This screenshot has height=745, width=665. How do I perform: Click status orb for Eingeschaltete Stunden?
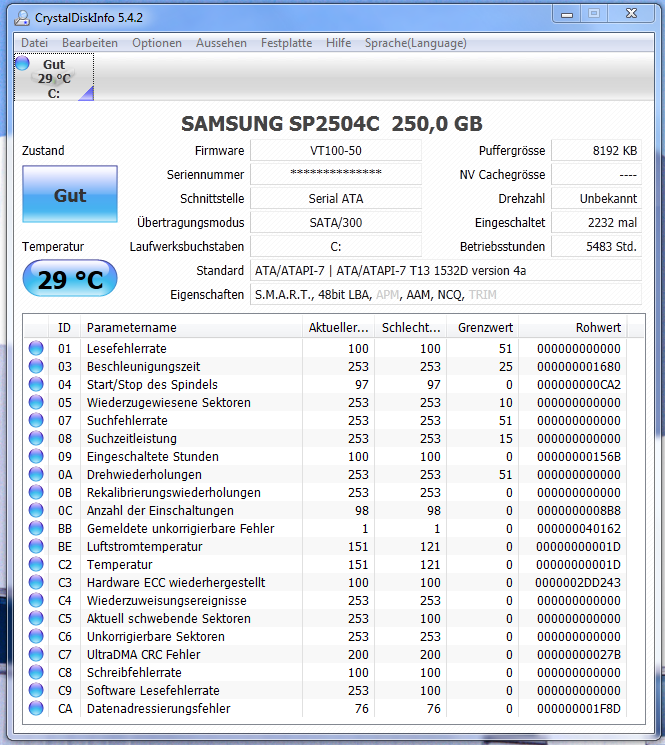point(36,457)
